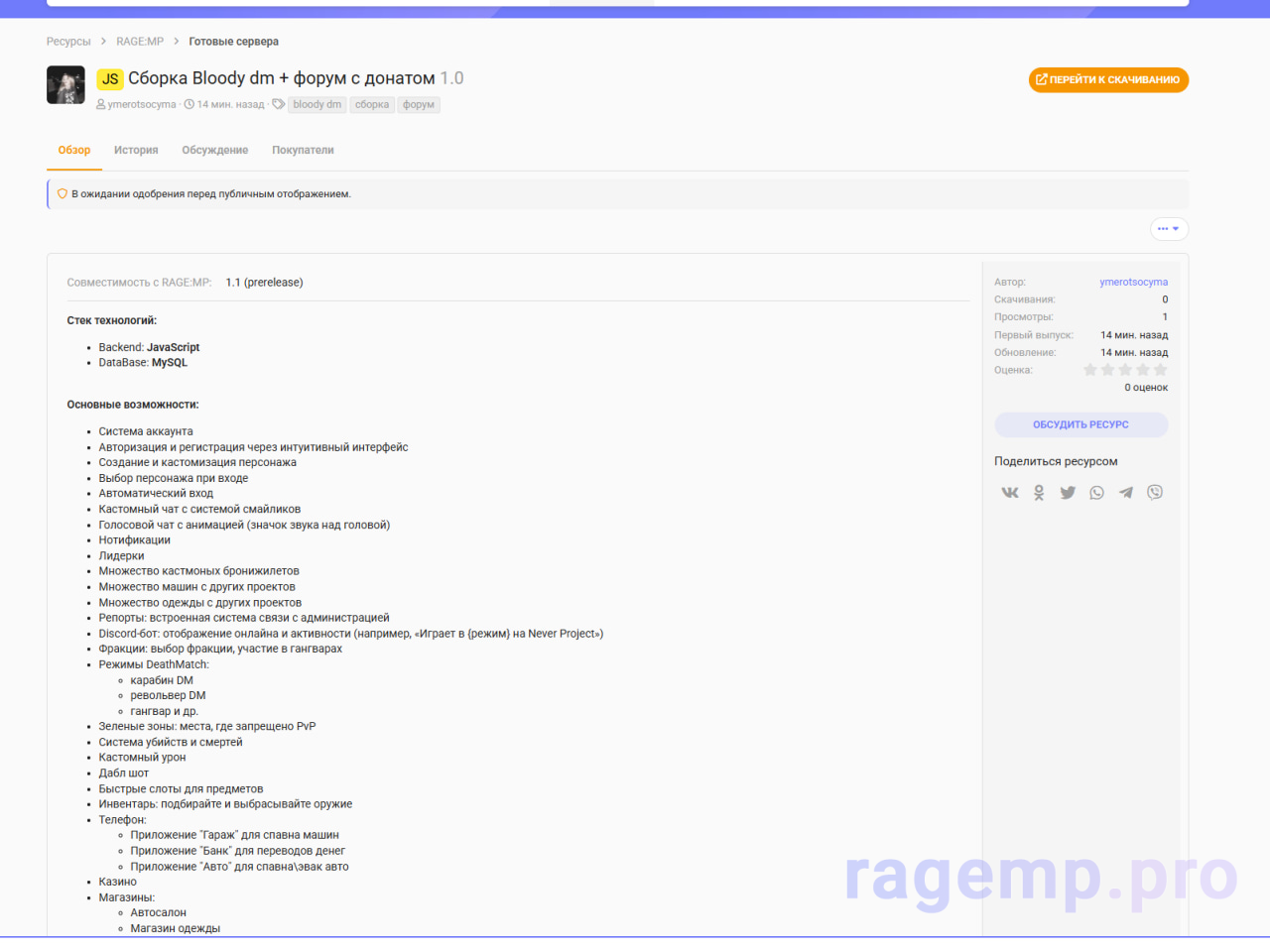Open the Готовые сервера breadcrumb

click(x=234, y=42)
